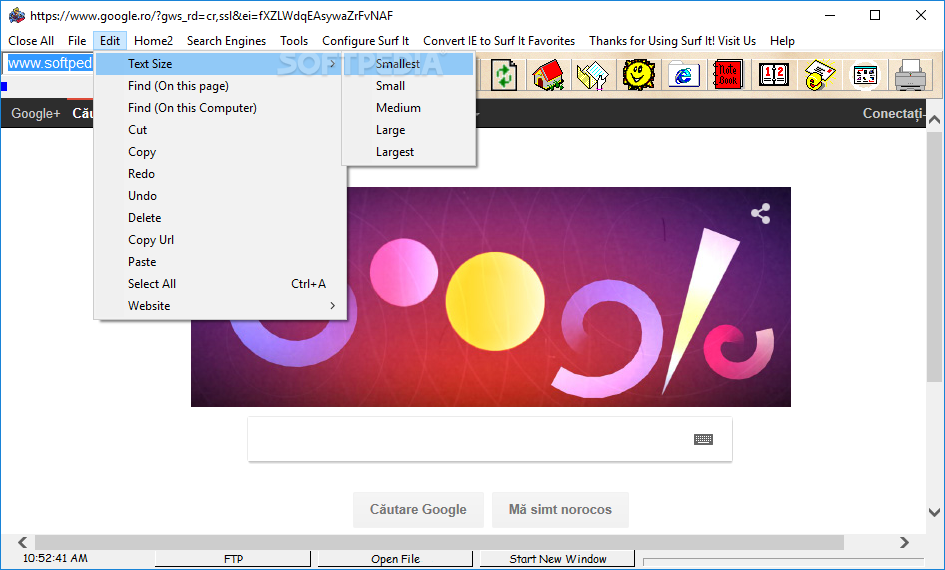Image resolution: width=945 pixels, height=570 pixels.
Task: Open the File menu
Action: tap(77, 40)
